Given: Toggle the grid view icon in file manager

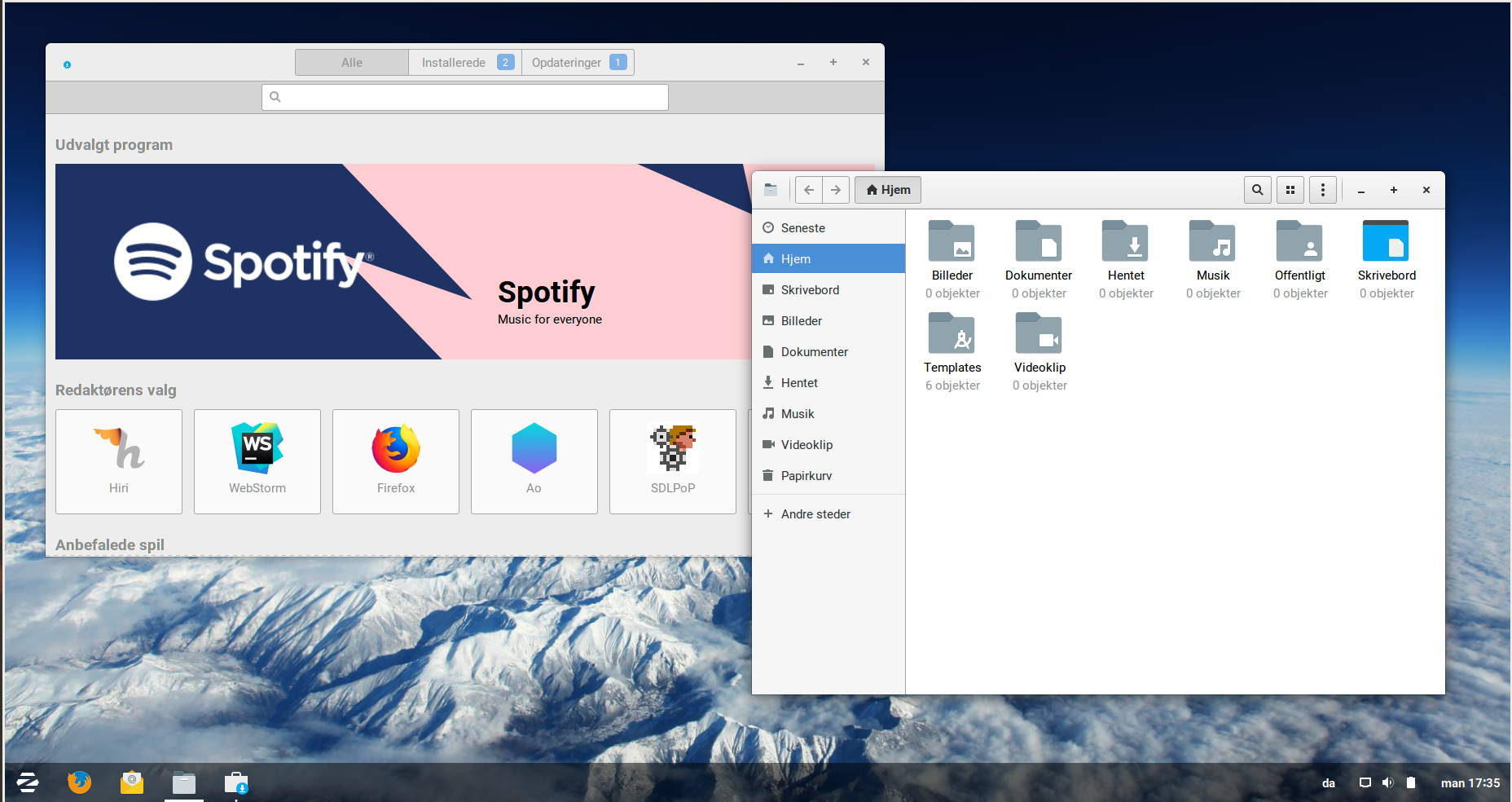Looking at the screenshot, I should [x=1290, y=190].
